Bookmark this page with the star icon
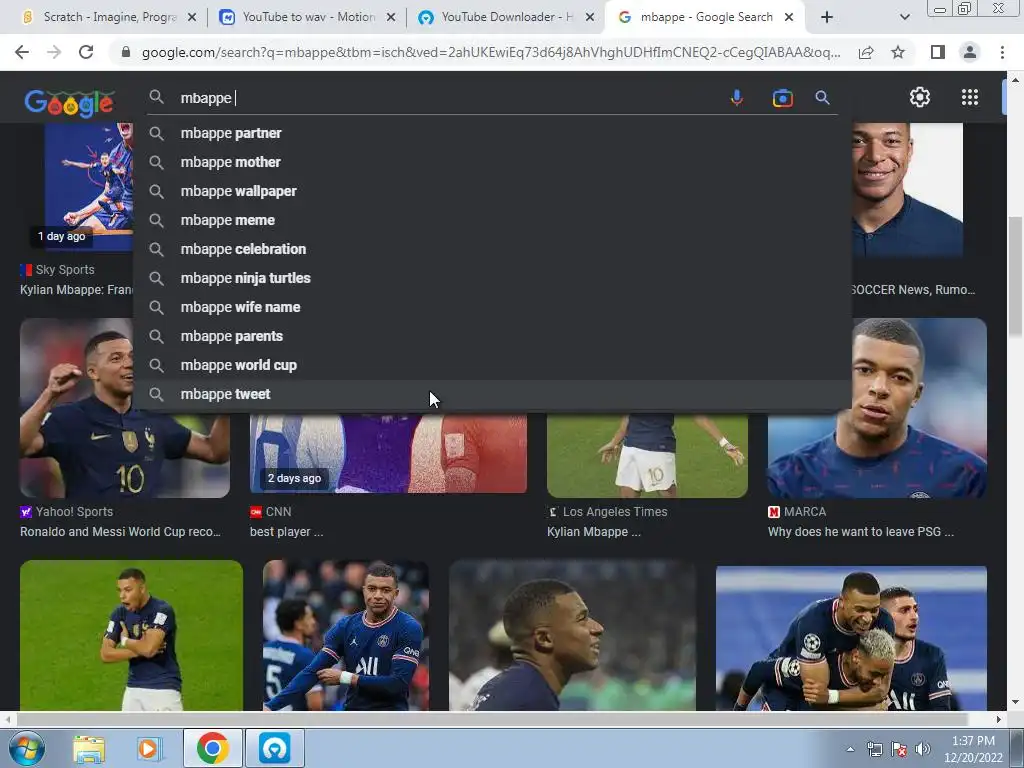This screenshot has height=768, width=1024. 898,52
